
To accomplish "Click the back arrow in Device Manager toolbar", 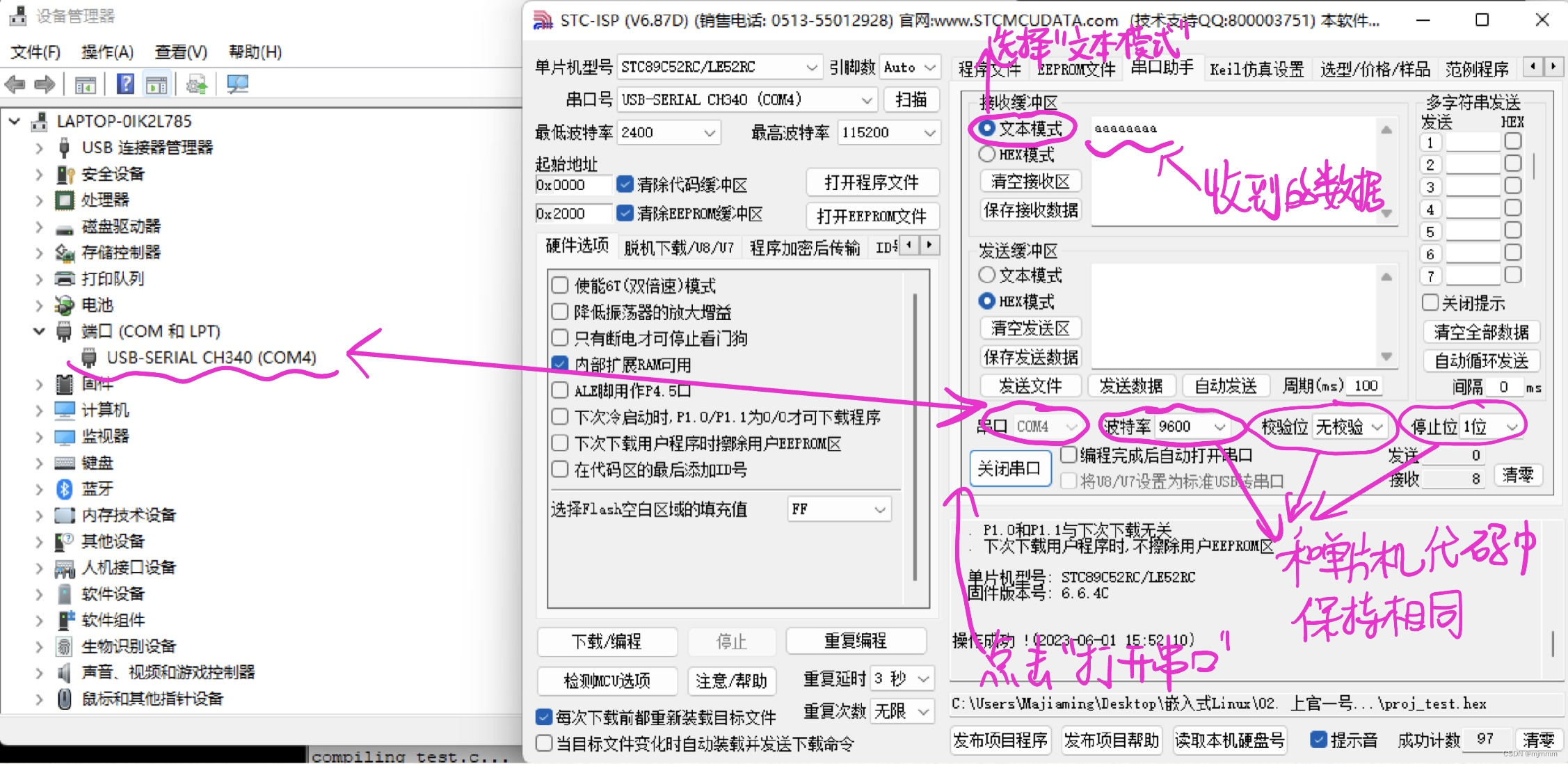I will [x=15, y=85].
